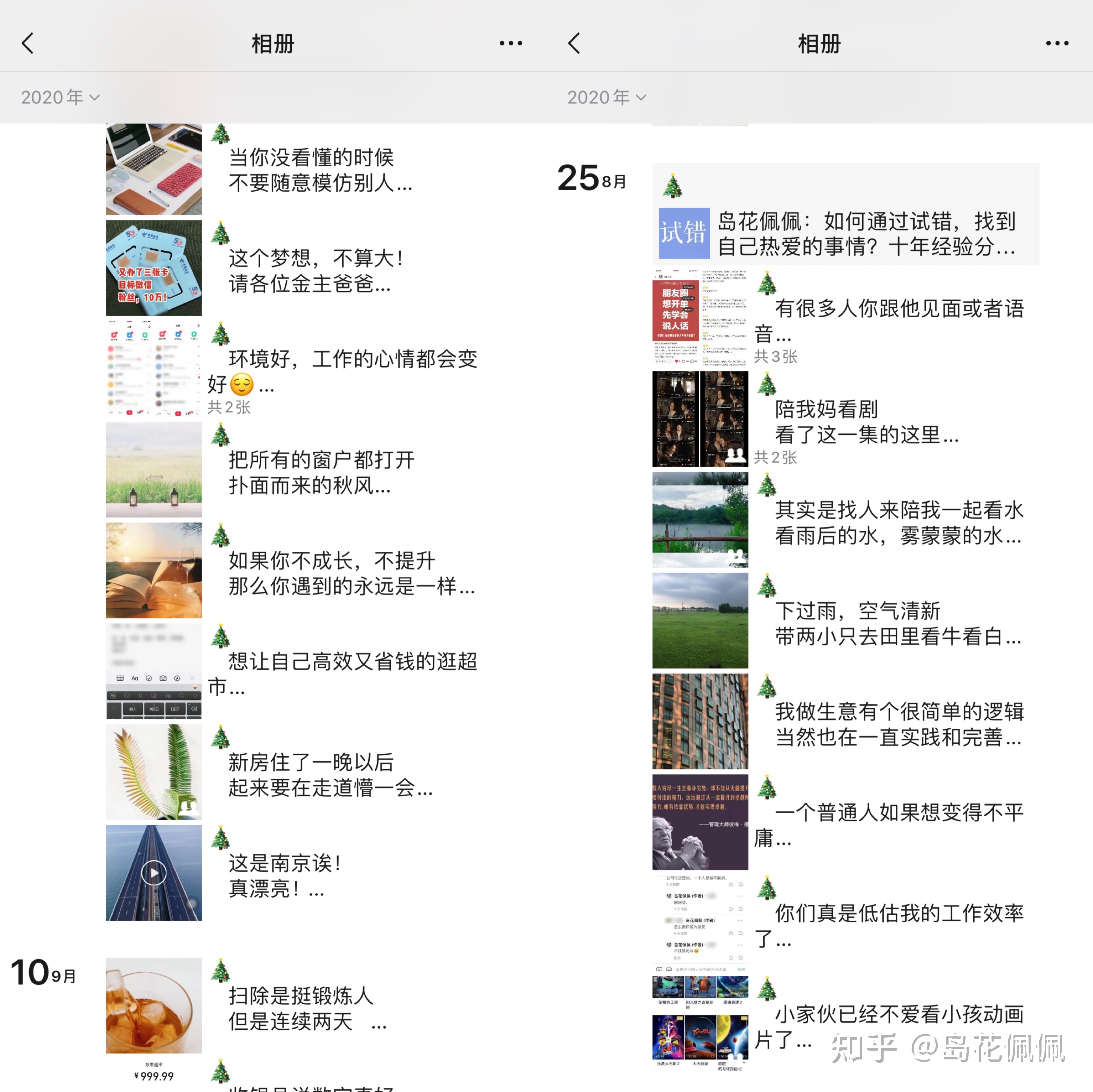This screenshot has height=1092, width=1093.
Task: Open post 想让自己高效又省钱的逛超市
Action: 342,674
